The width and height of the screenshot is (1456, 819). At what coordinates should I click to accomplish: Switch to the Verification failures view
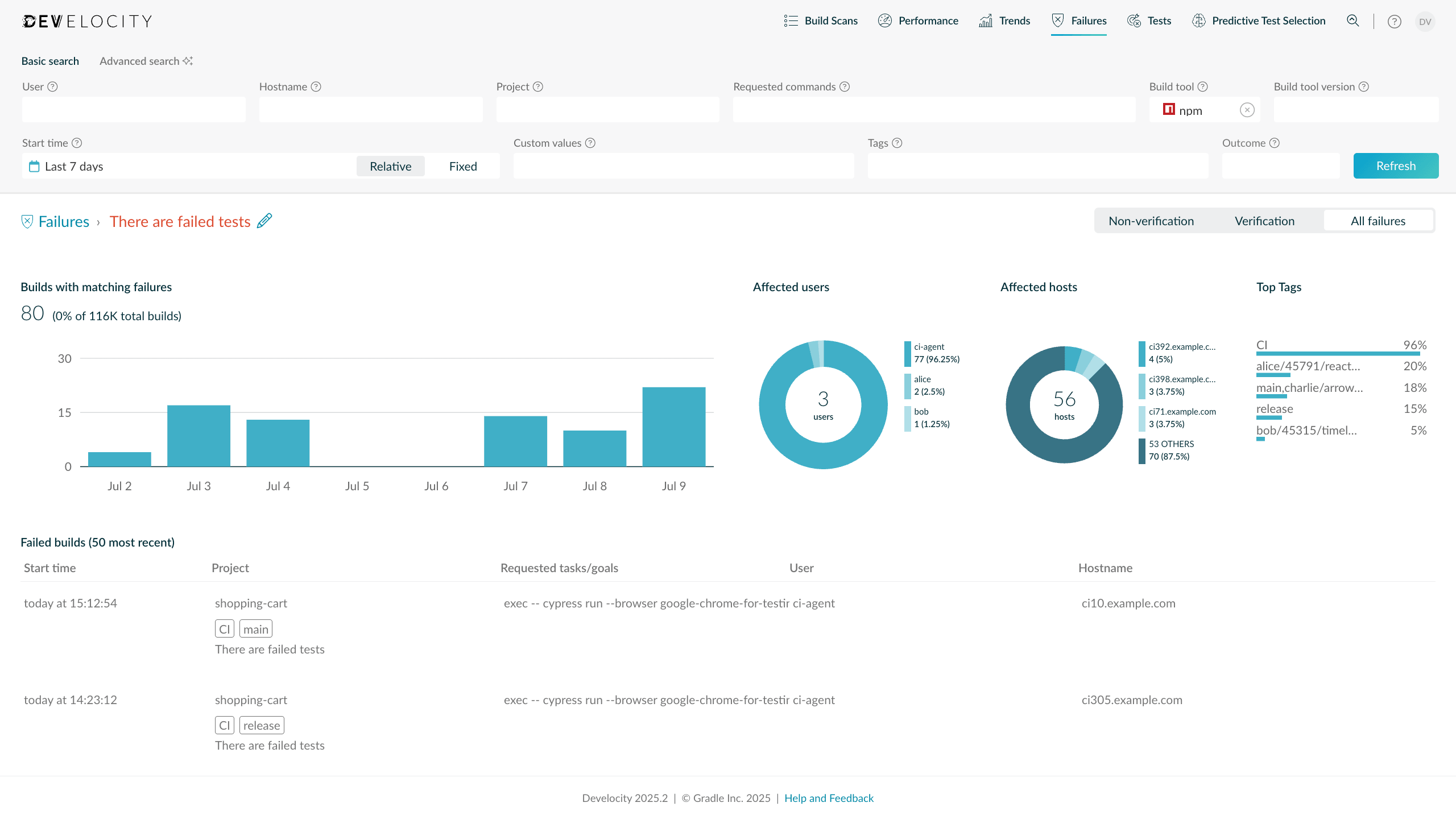1264,221
